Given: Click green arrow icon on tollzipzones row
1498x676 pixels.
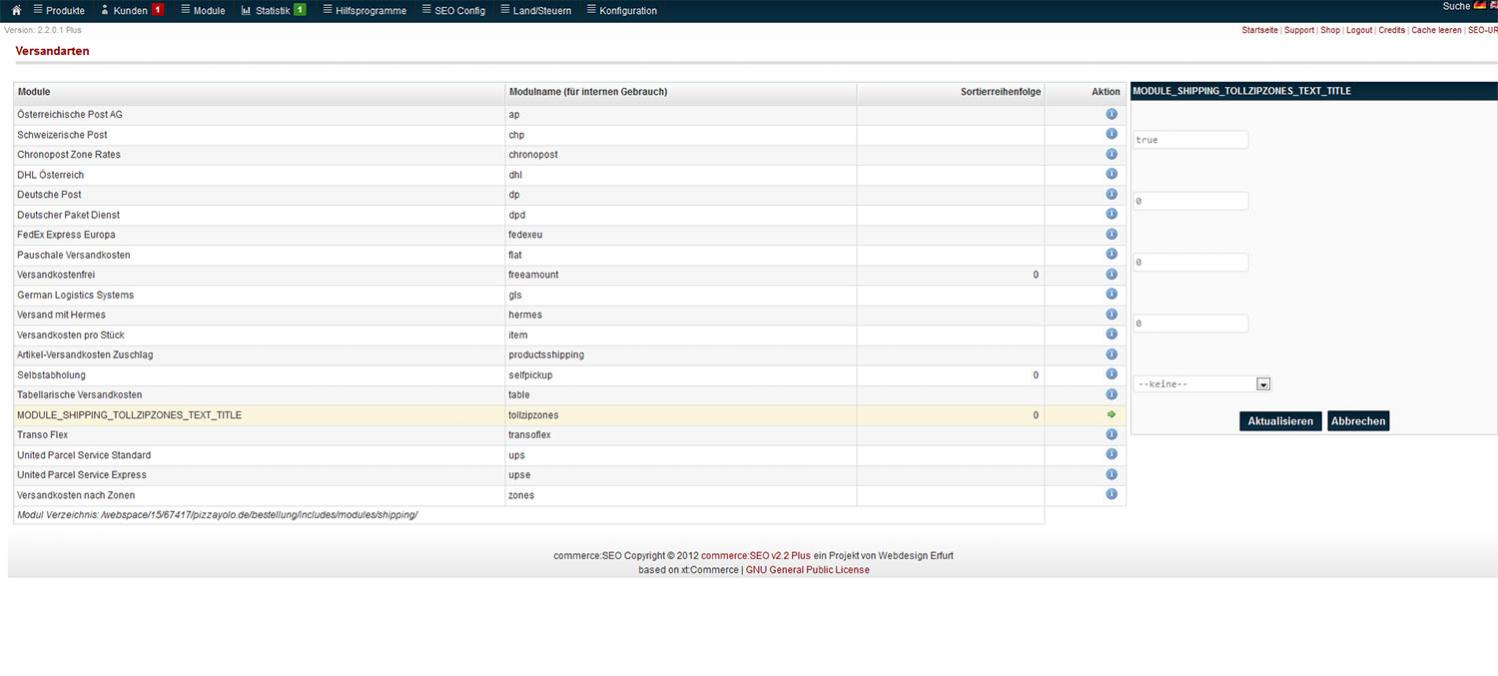Looking at the screenshot, I should [1111, 414].
